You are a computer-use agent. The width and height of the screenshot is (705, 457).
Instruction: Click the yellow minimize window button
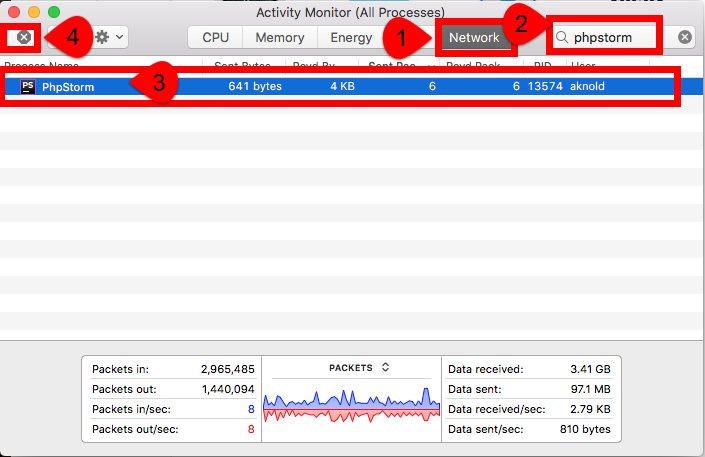tap(33, 11)
